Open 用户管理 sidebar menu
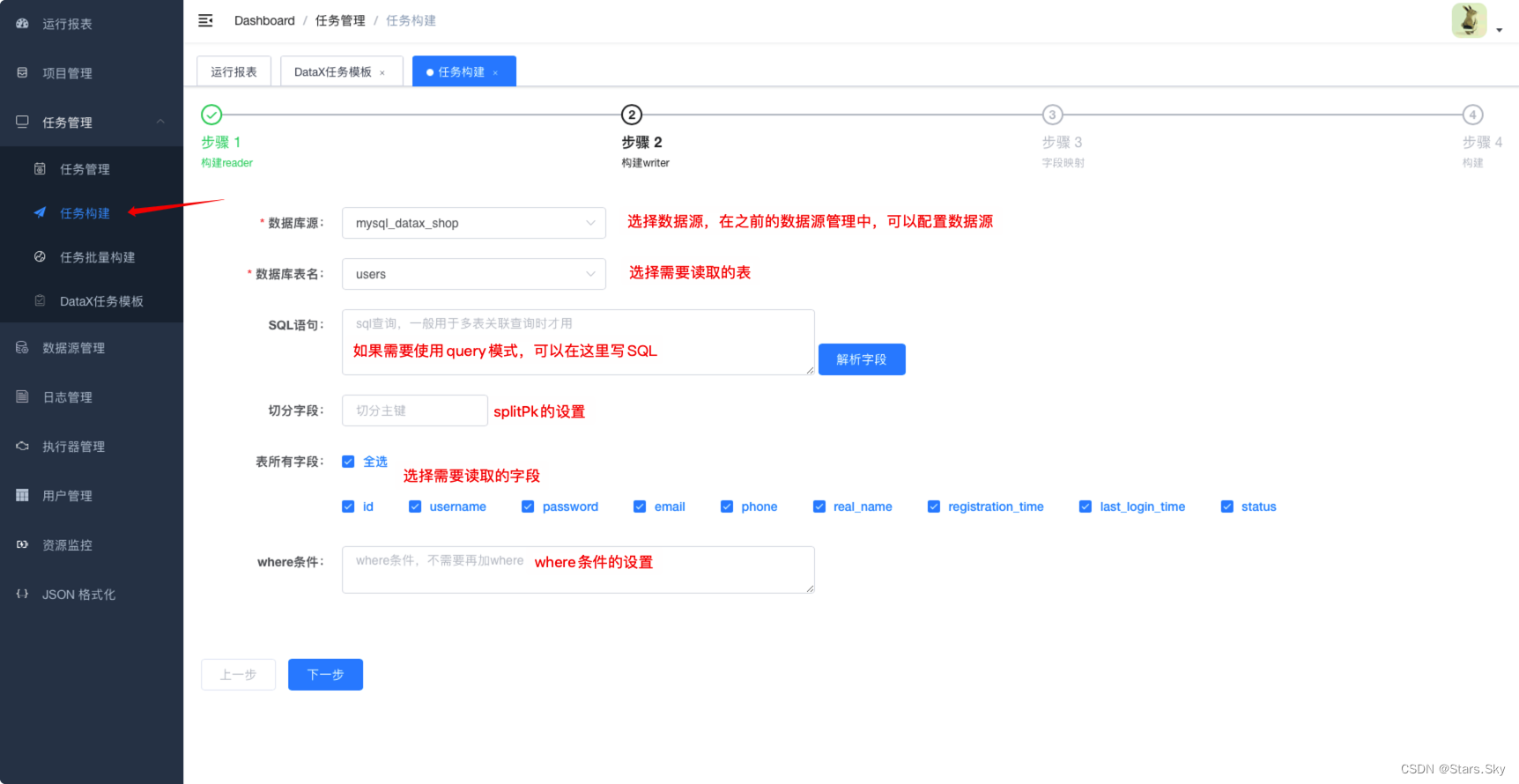The width and height of the screenshot is (1519, 784). point(92,496)
